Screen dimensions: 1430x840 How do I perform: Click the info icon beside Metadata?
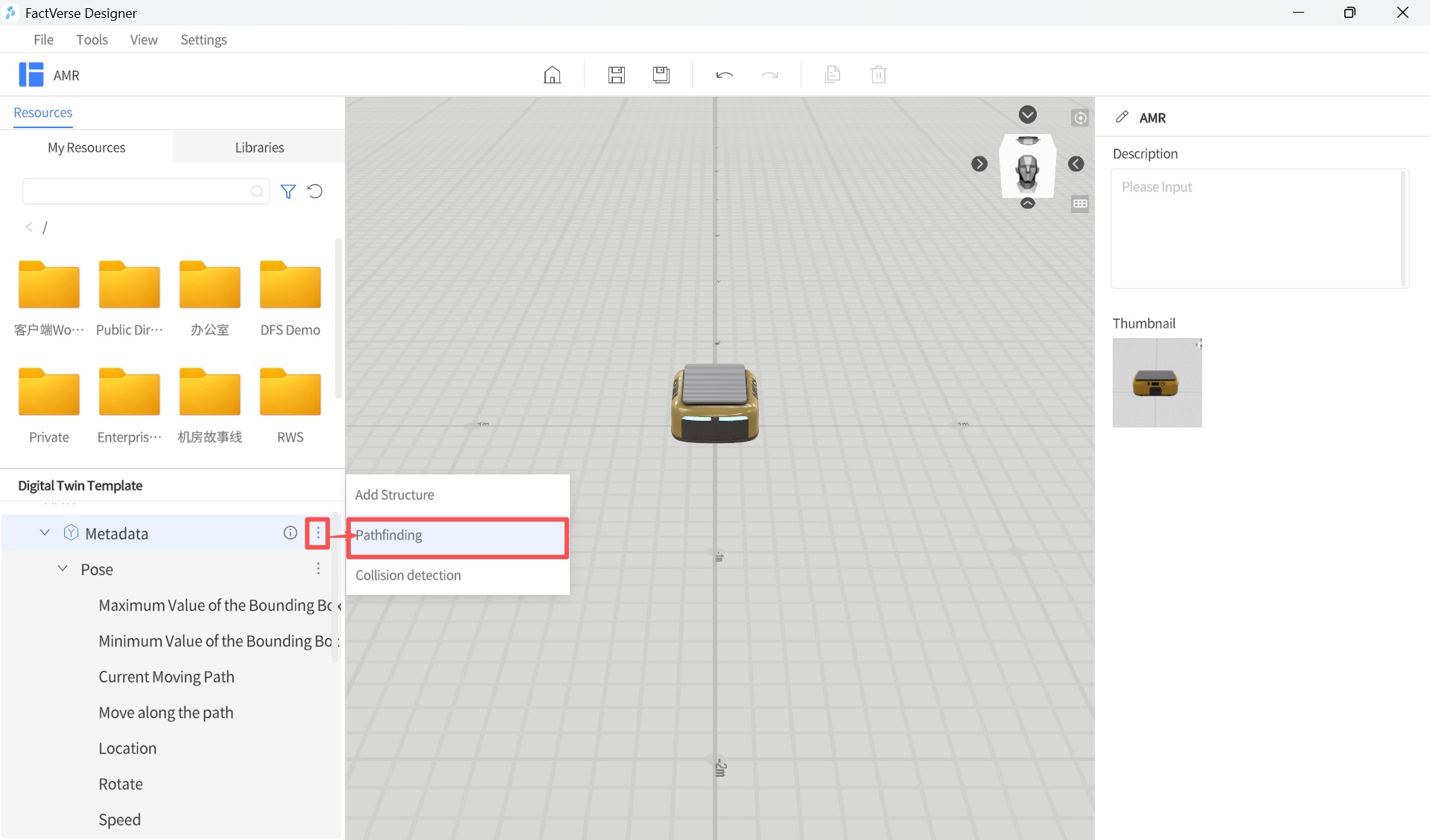point(289,532)
